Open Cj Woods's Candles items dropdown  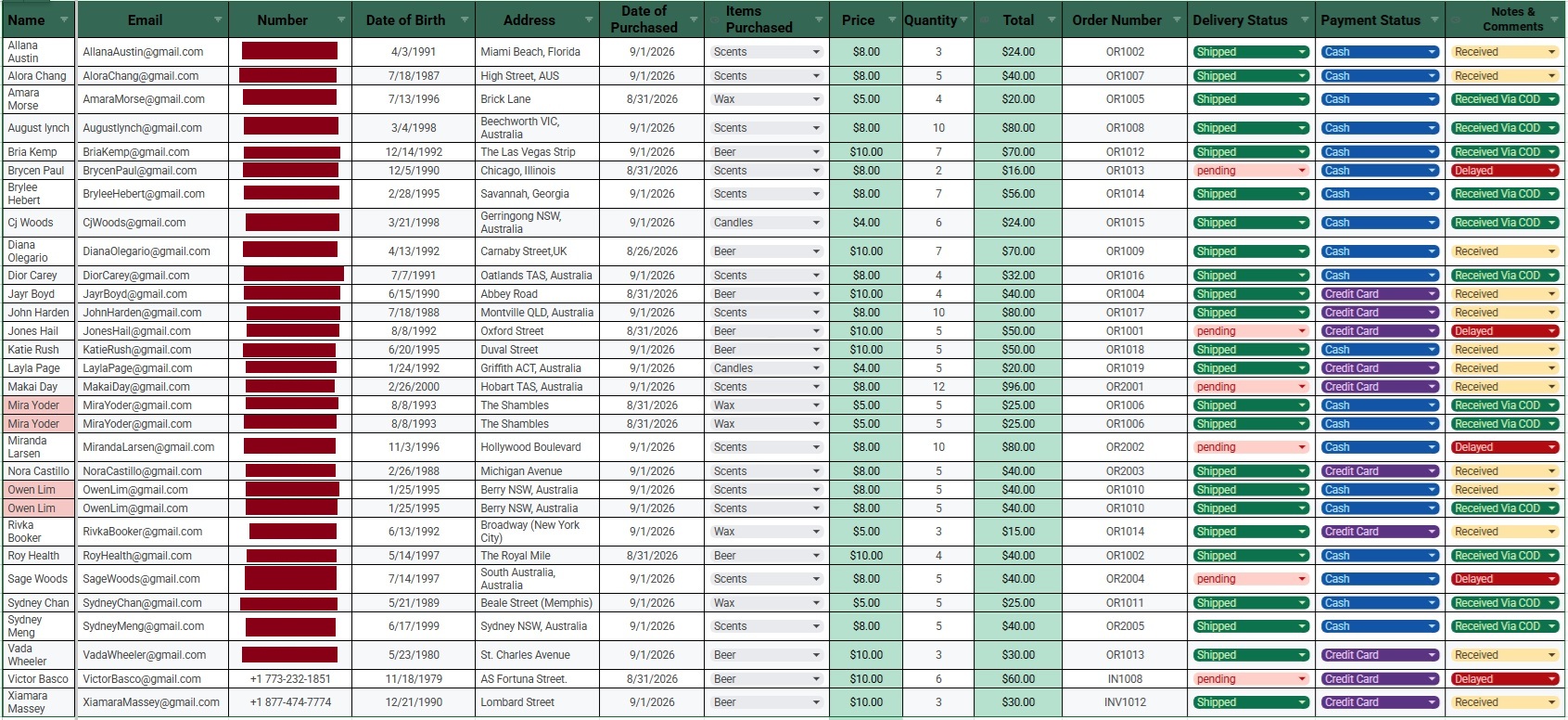[x=767, y=223]
